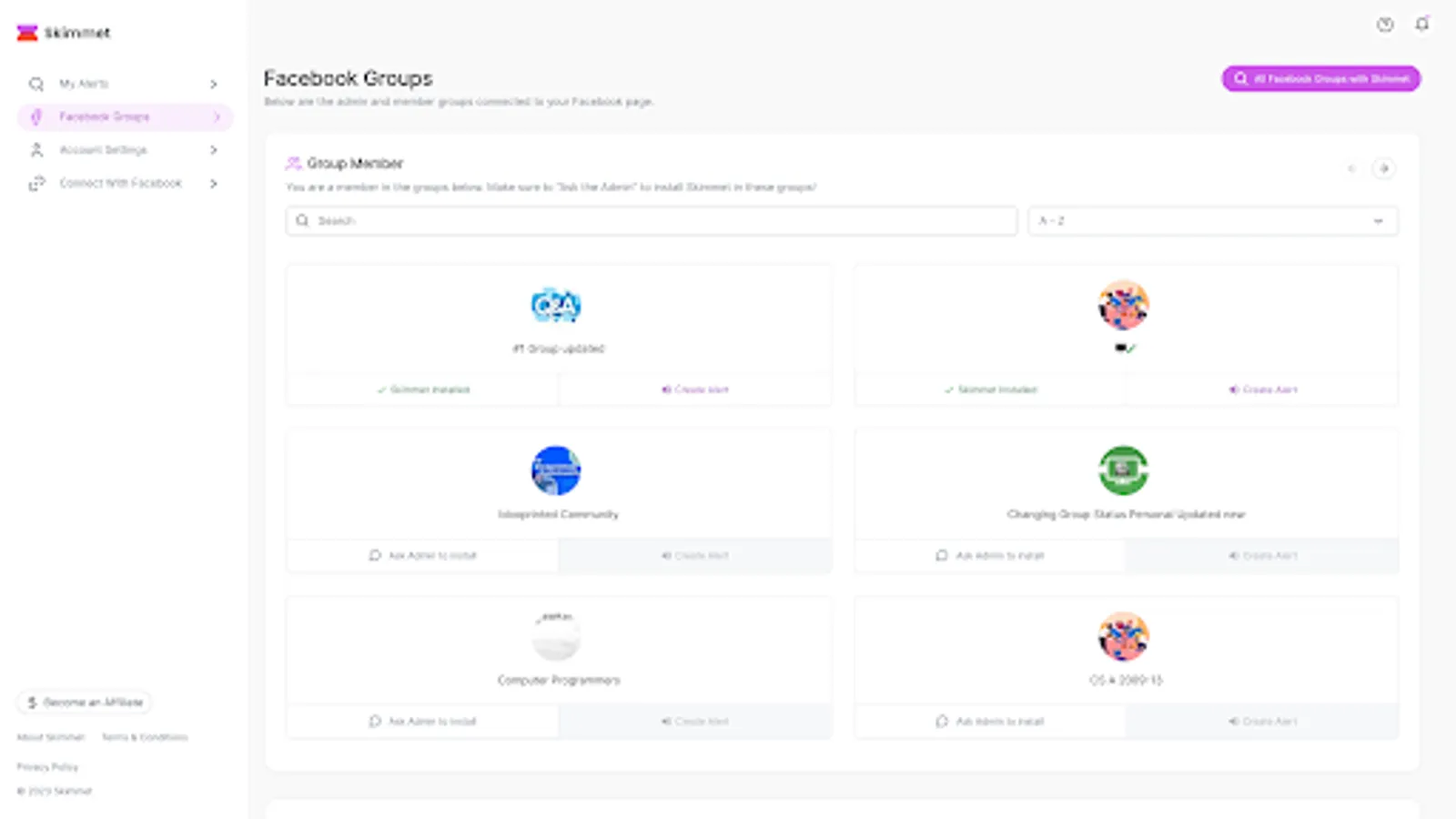Click the Computer Programmers group avatar
Viewport: 1456px width, 819px height.
click(x=556, y=636)
